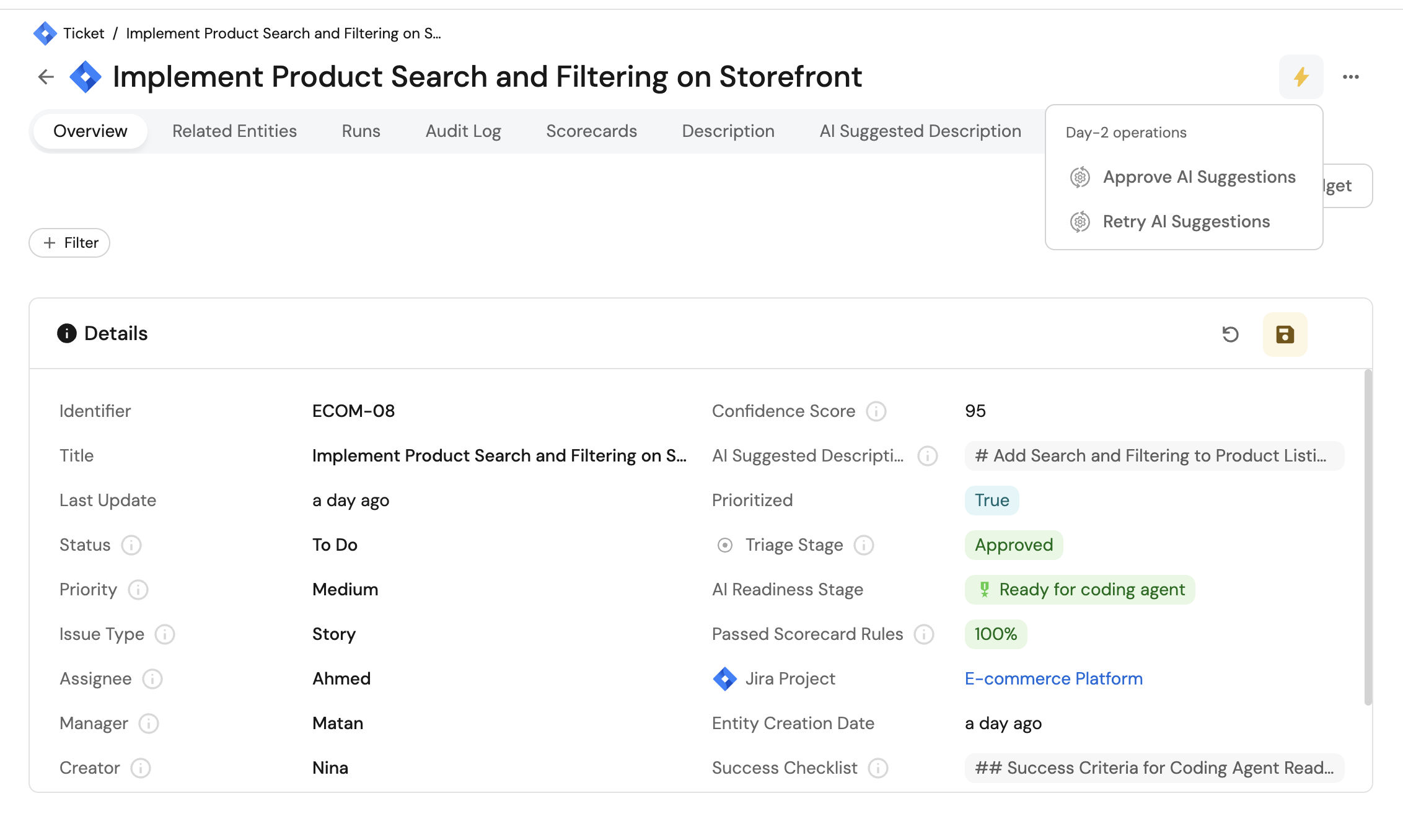
Task: Click the save icon in Details panel
Action: tap(1285, 335)
